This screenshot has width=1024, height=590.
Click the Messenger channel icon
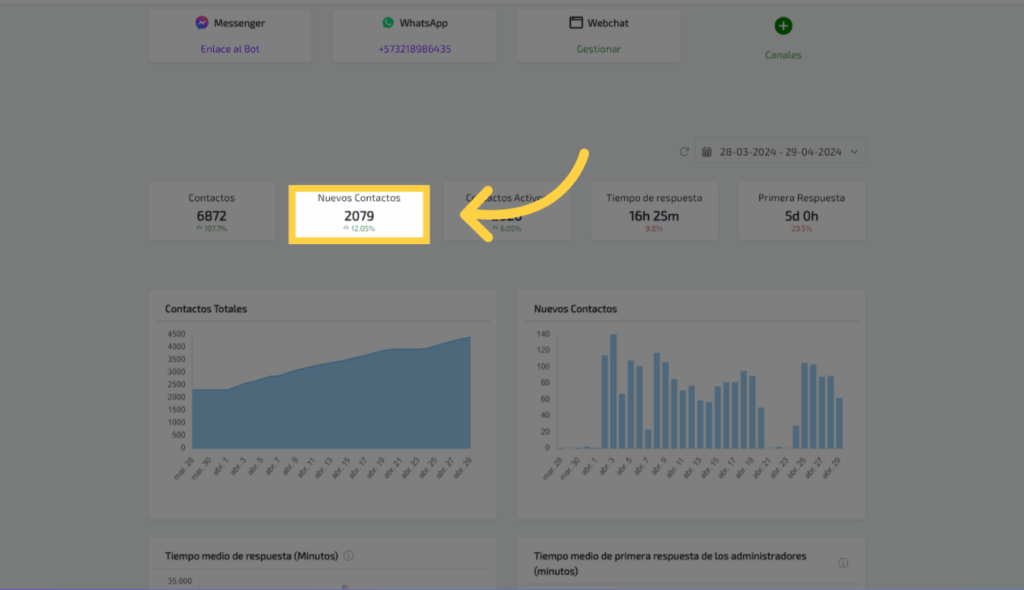202,22
